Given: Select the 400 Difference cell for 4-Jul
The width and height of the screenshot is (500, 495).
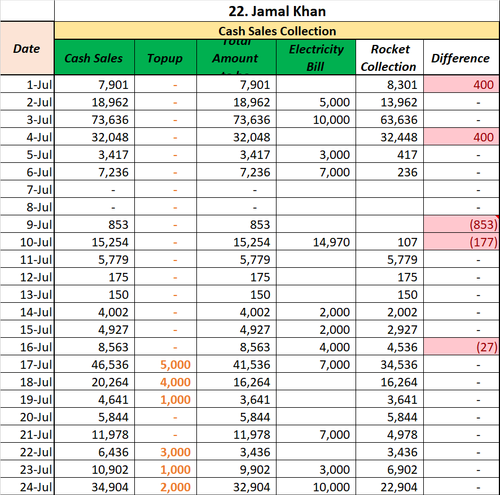Looking at the screenshot, I should (x=461, y=137).
